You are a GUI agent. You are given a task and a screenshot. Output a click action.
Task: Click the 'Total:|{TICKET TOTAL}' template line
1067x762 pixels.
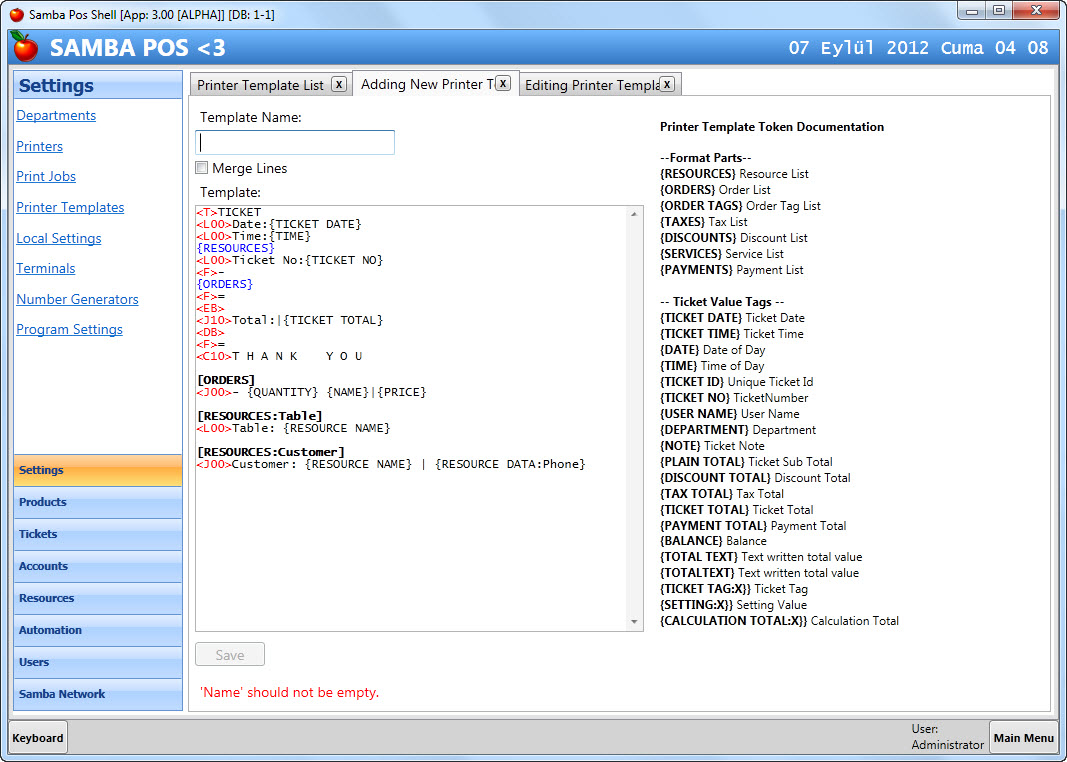coord(291,320)
